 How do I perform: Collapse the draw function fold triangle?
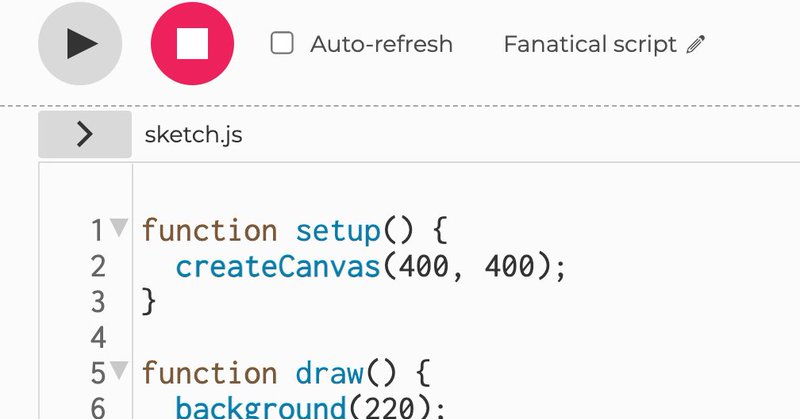(x=119, y=371)
